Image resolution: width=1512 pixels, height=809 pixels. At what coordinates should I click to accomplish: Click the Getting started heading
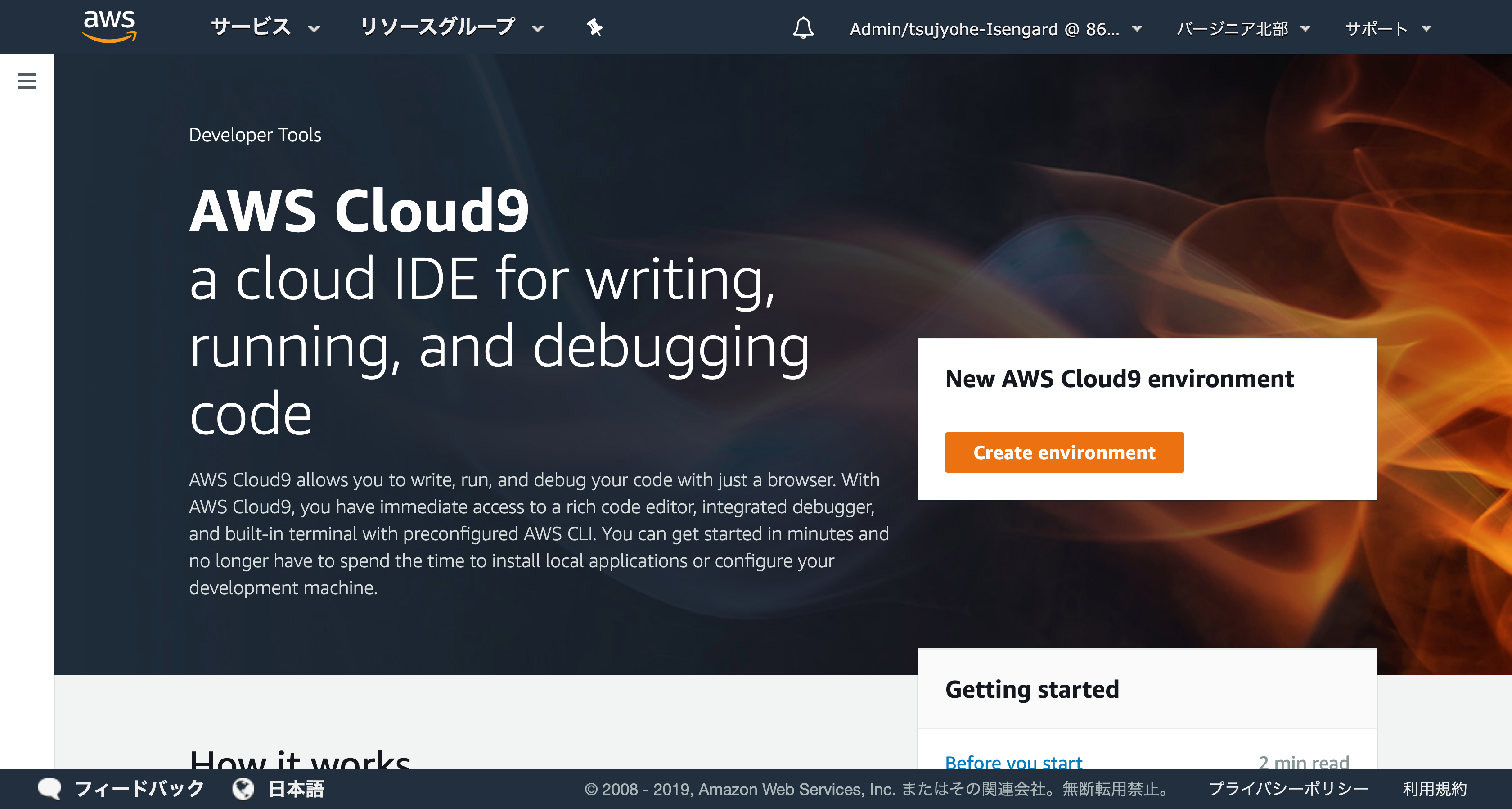(x=1032, y=689)
